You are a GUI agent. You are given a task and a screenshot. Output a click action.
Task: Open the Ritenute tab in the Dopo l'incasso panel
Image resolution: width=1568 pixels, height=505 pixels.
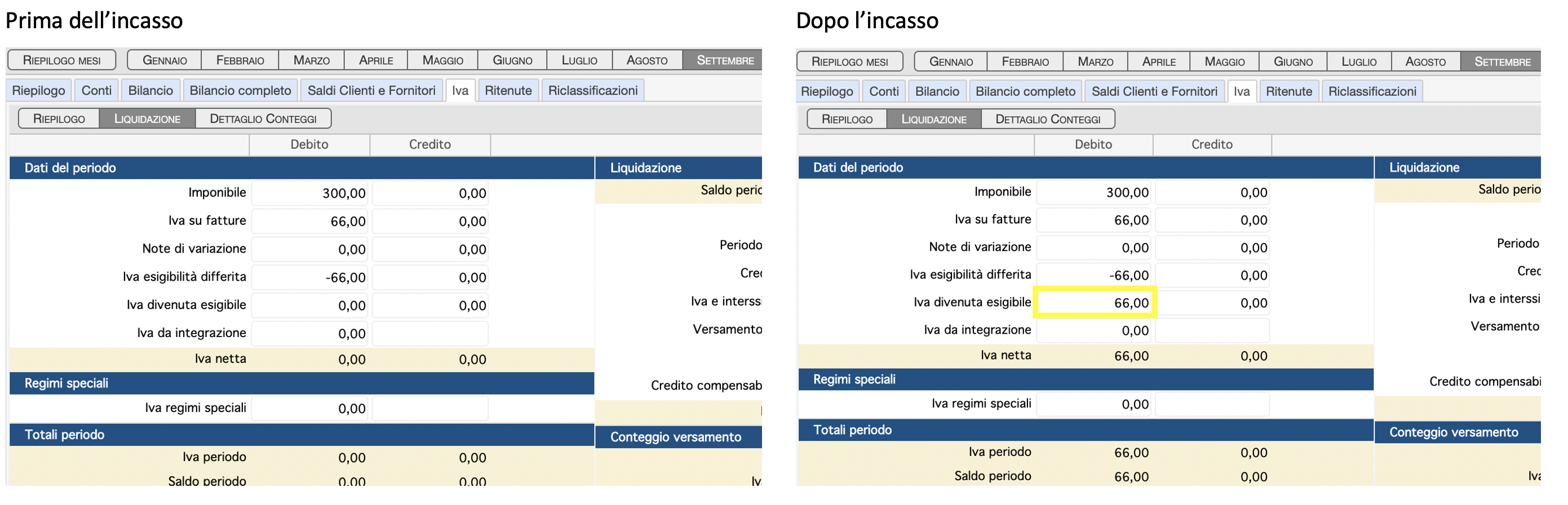point(1289,91)
